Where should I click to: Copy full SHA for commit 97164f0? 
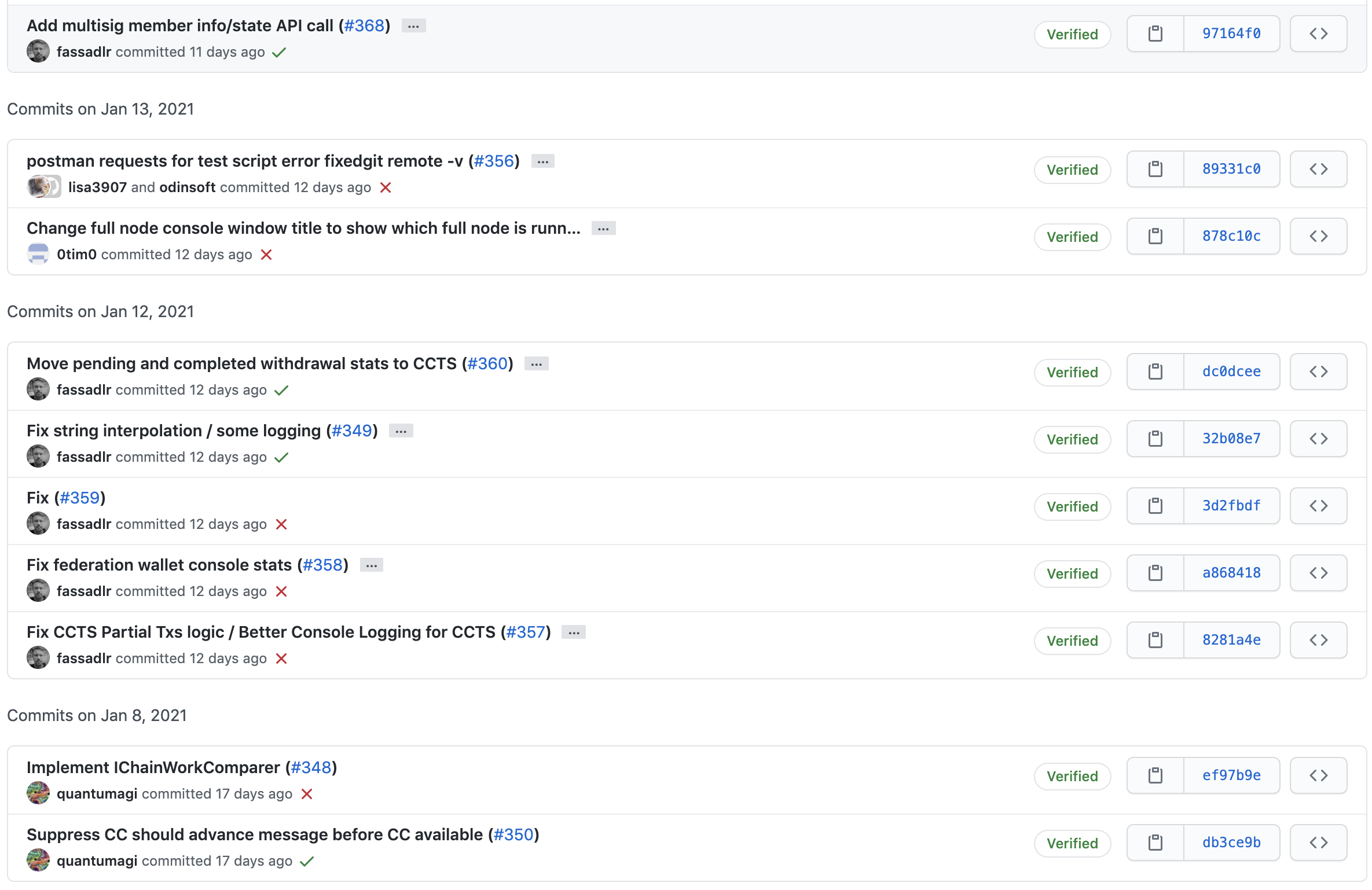click(1155, 34)
